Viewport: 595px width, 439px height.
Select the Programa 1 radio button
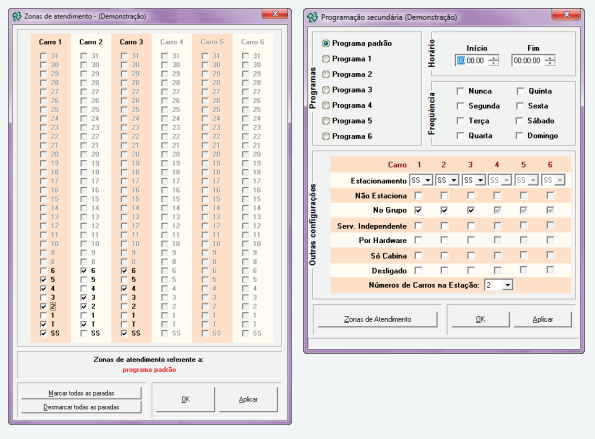[x=326, y=59]
